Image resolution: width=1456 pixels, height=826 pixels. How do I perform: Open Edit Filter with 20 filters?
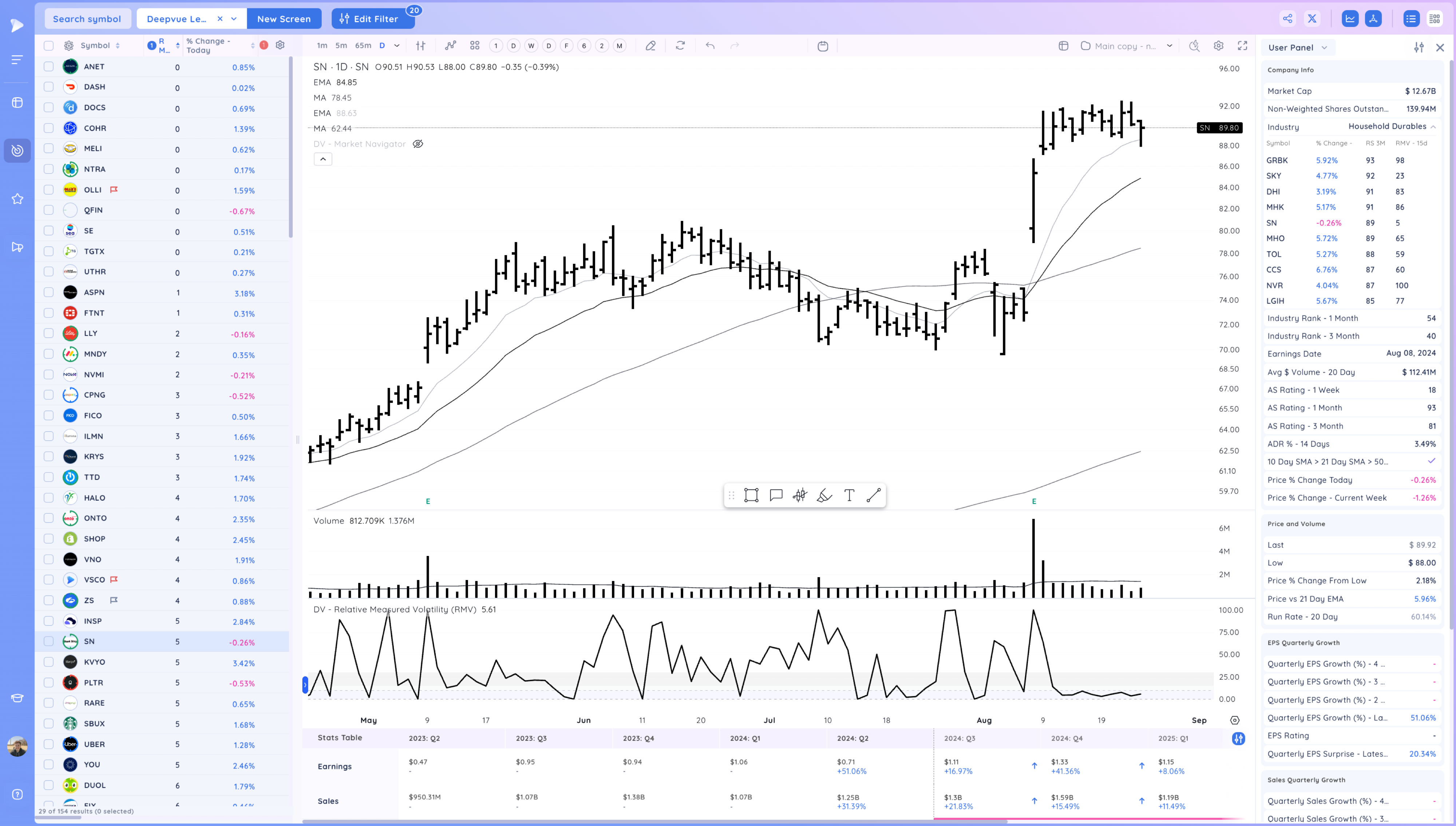point(373,18)
